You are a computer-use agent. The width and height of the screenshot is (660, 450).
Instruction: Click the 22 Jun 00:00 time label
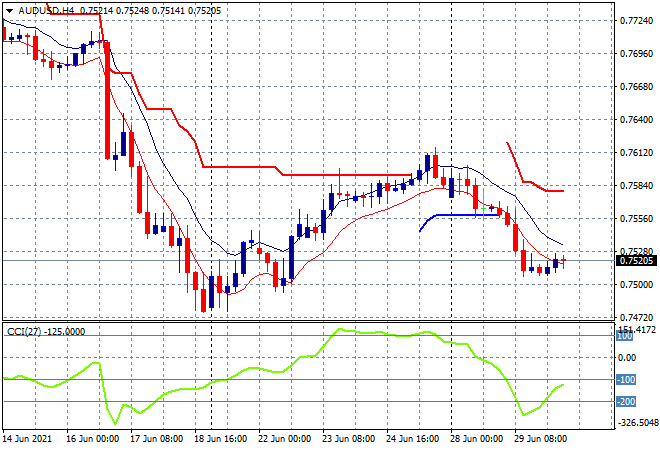pos(285,439)
